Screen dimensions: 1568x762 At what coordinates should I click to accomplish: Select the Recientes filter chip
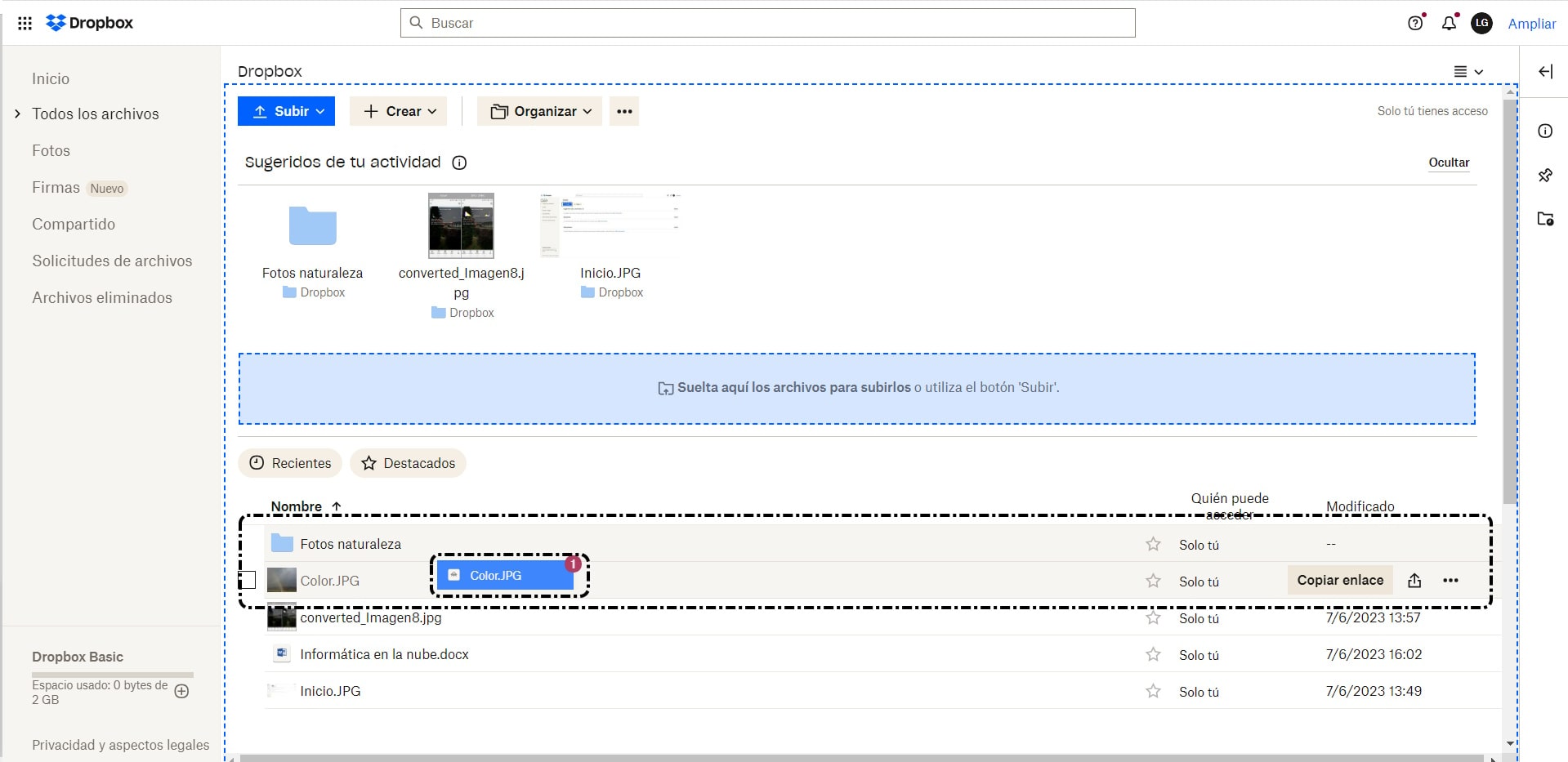click(x=290, y=463)
